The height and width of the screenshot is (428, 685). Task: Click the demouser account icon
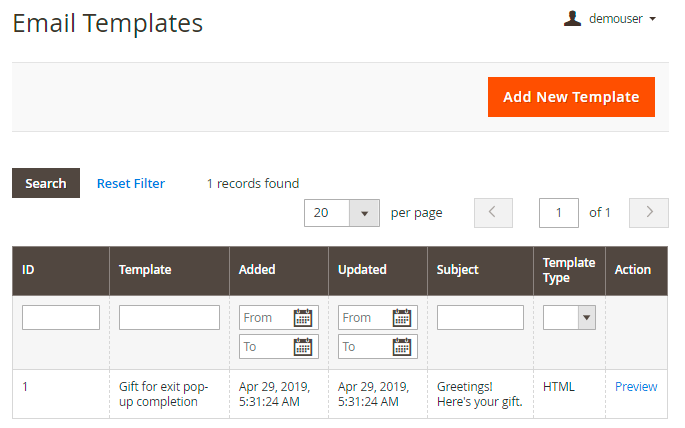pos(572,18)
